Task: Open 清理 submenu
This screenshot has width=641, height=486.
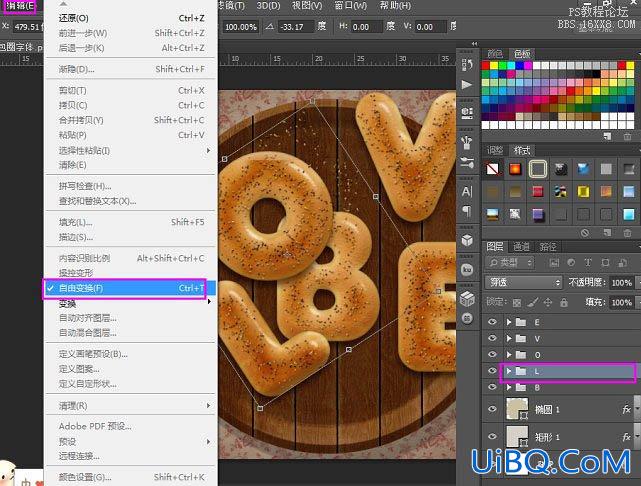Action: click(130, 405)
